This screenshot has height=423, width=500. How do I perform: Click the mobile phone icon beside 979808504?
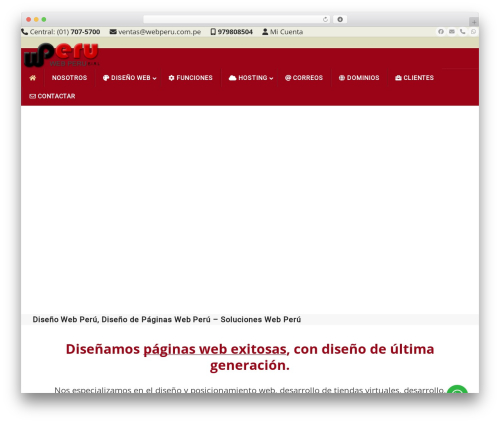click(x=213, y=32)
